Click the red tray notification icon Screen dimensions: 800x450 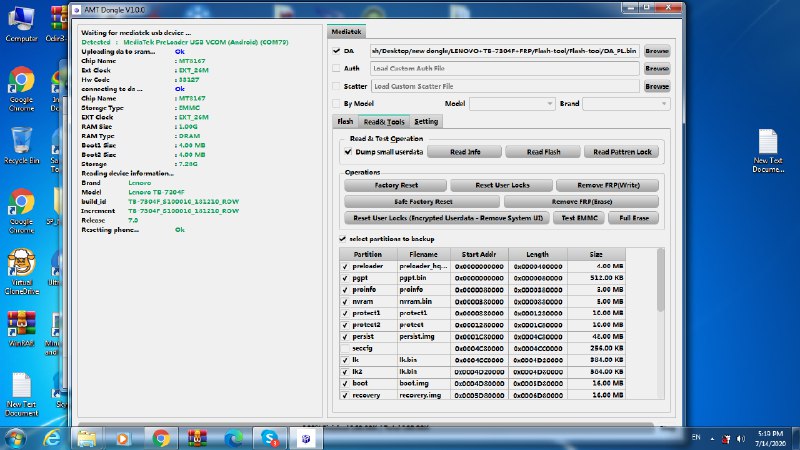[726, 439]
